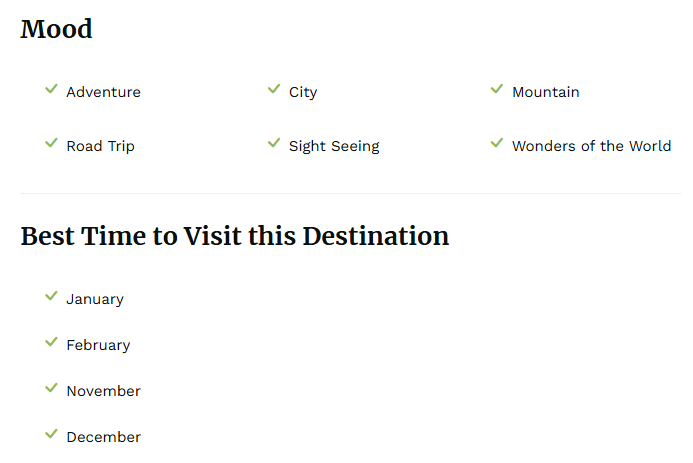693x463 pixels.
Task: Open the Mountain mood link
Action: click(x=545, y=92)
